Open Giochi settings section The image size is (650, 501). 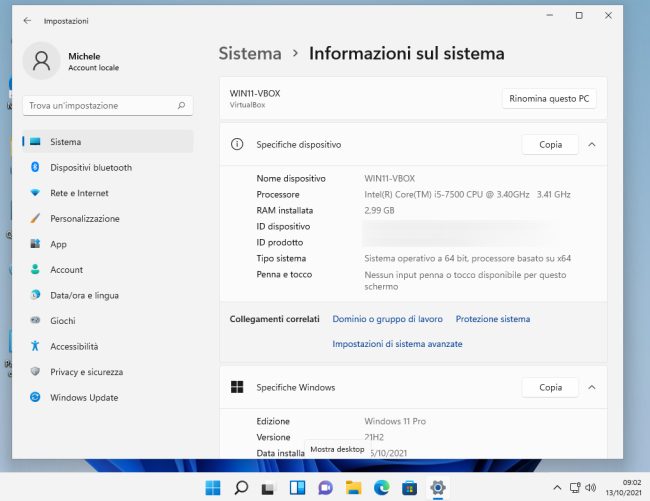[108, 321]
